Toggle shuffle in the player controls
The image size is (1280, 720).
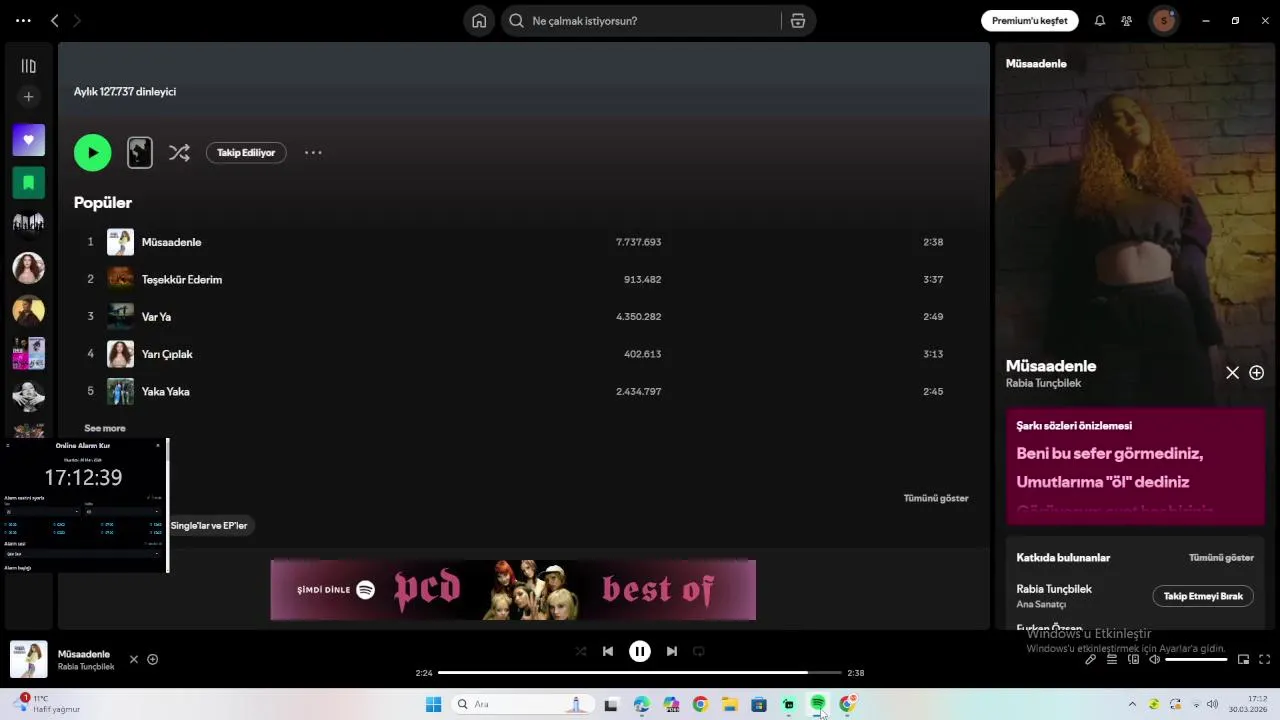click(581, 651)
